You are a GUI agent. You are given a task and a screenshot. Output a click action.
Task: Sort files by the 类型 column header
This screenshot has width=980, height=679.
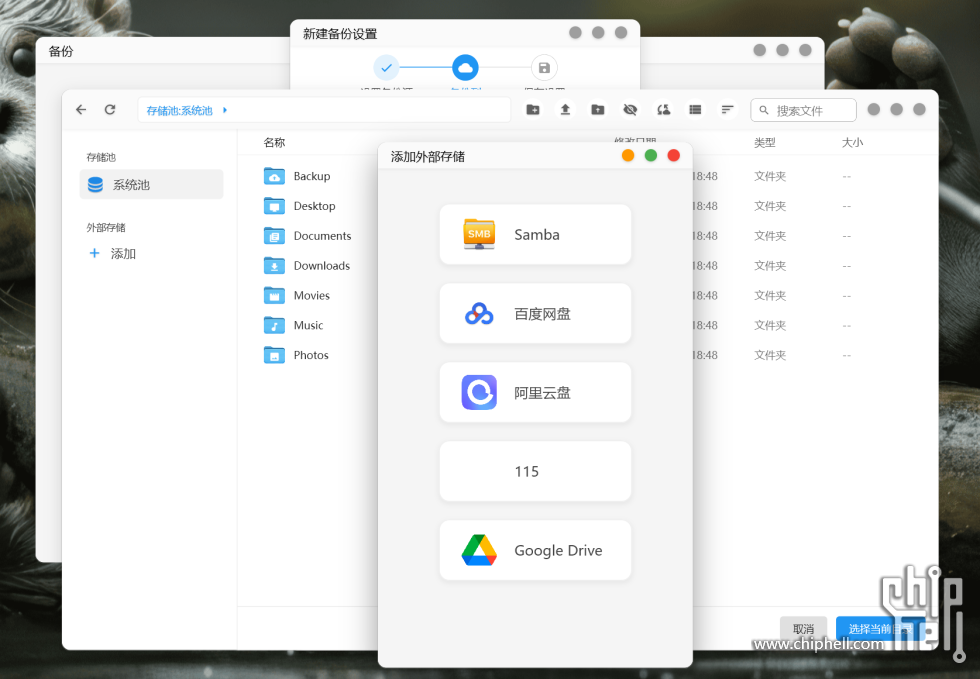point(765,143)
